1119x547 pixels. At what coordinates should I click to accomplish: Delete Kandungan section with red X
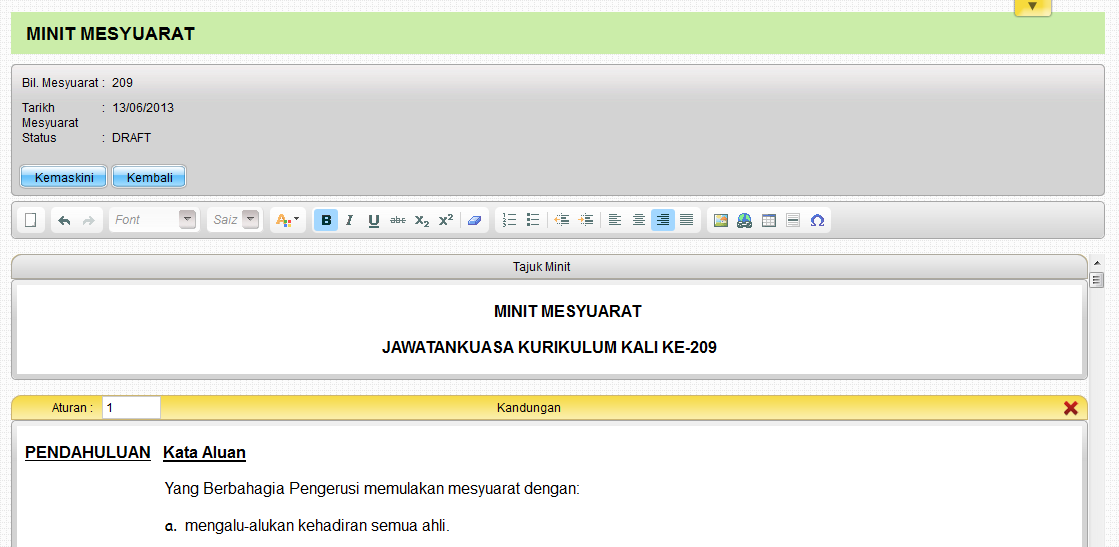[1070, 408]
